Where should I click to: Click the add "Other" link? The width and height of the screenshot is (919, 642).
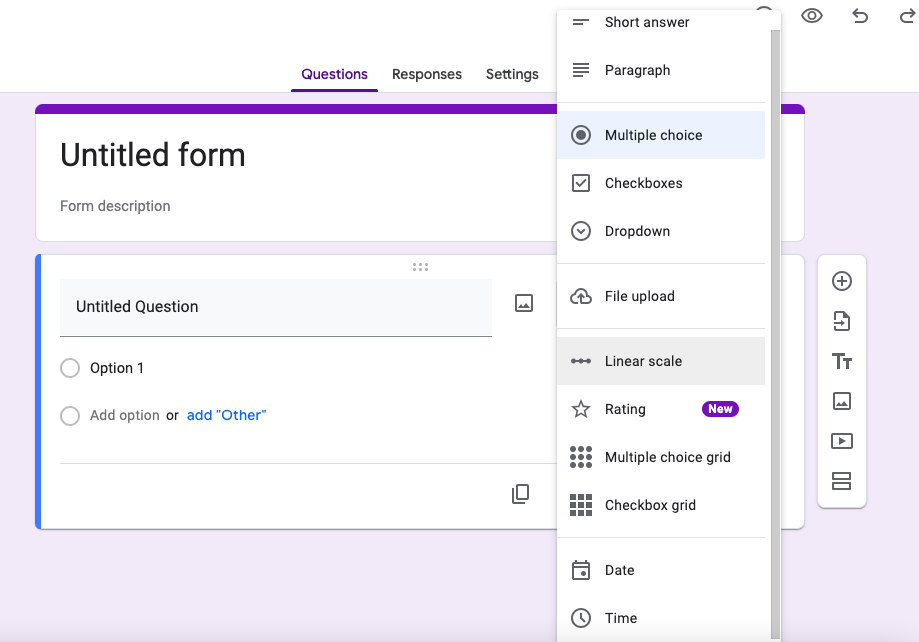point(226,416)
